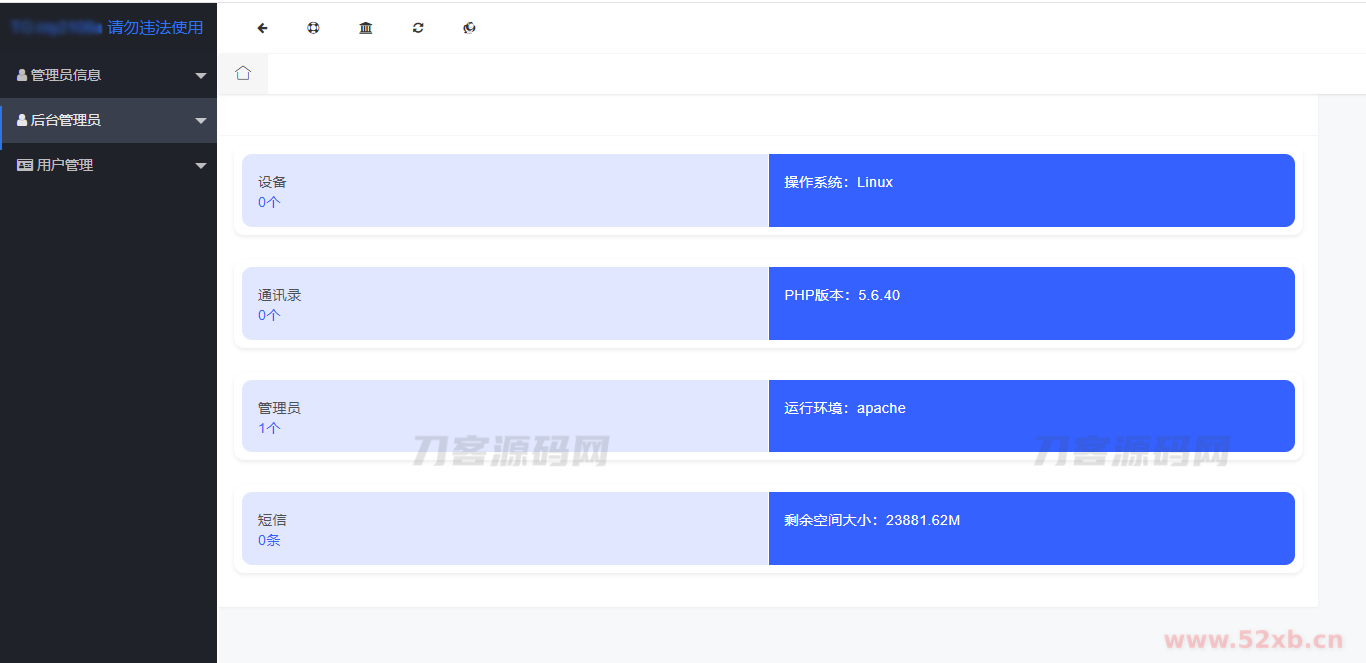Click the back arrow in the toolbar
The width and height of the screenshot is (1366, 663).
pos(262,28)
